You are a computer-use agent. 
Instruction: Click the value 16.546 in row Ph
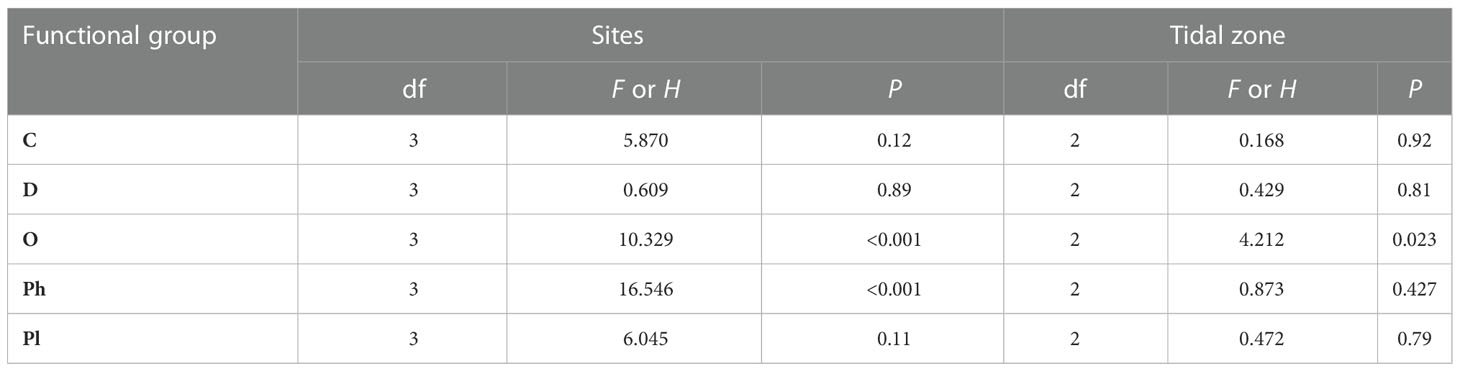(634, 288)
